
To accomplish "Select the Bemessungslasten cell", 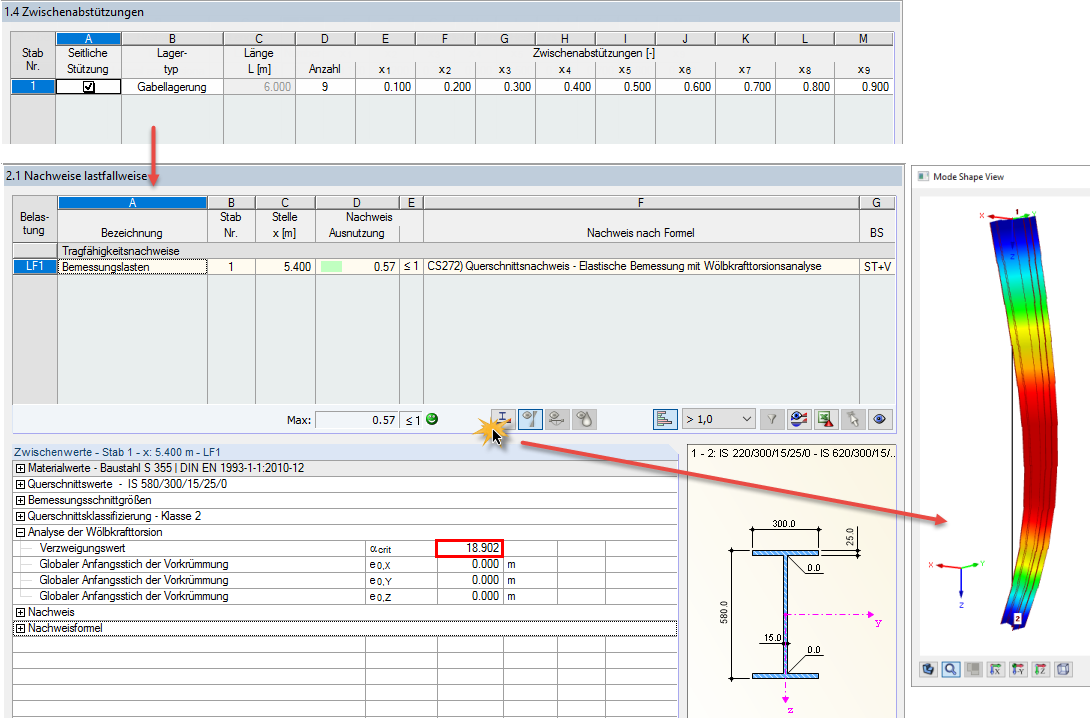I will [x=132, y=266].
